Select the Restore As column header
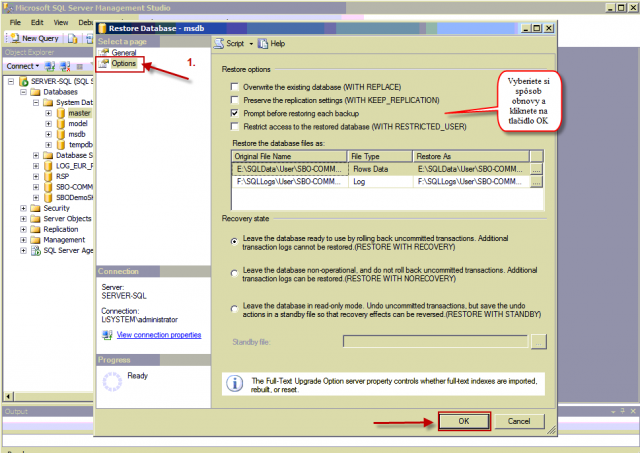Viewport: 640px width, 453px height. coord(471,156)
